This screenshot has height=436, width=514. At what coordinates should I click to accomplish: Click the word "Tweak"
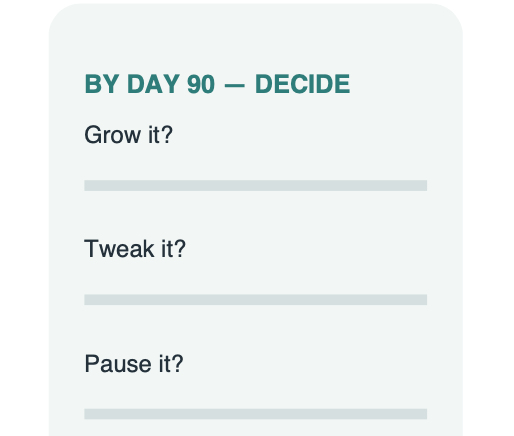119,249
